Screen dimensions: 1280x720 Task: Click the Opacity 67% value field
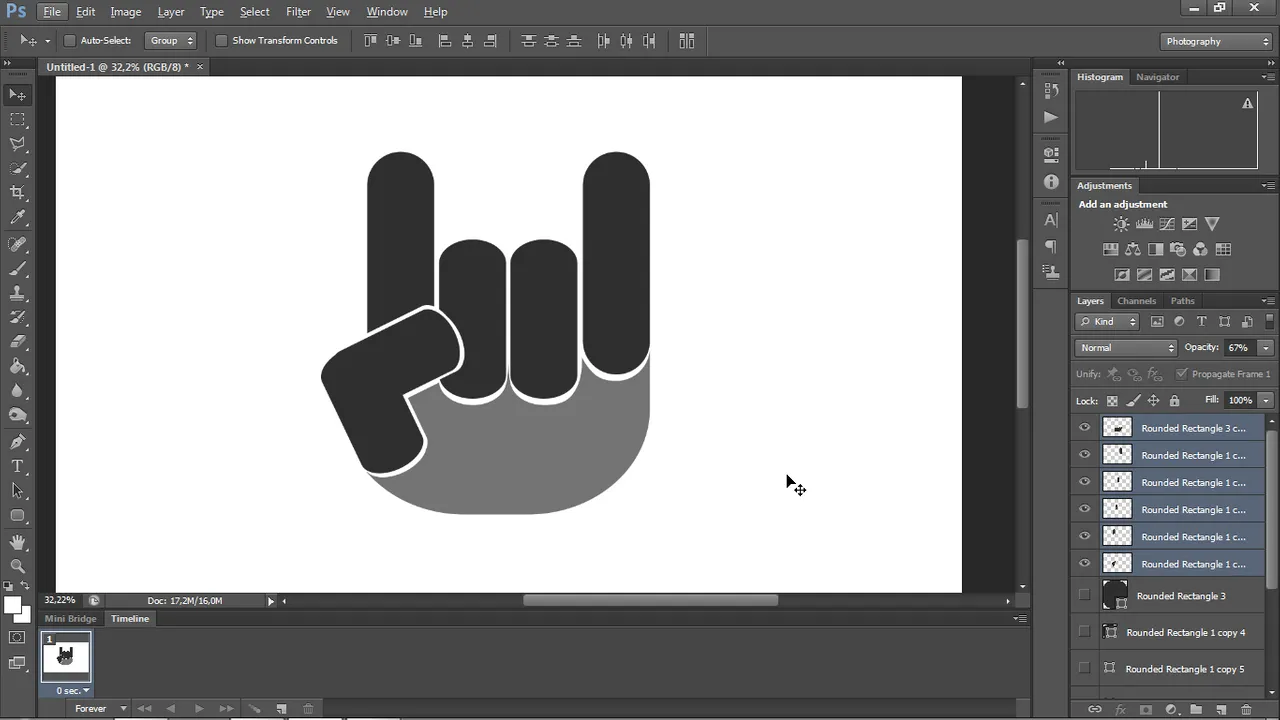pos(1240,348)
